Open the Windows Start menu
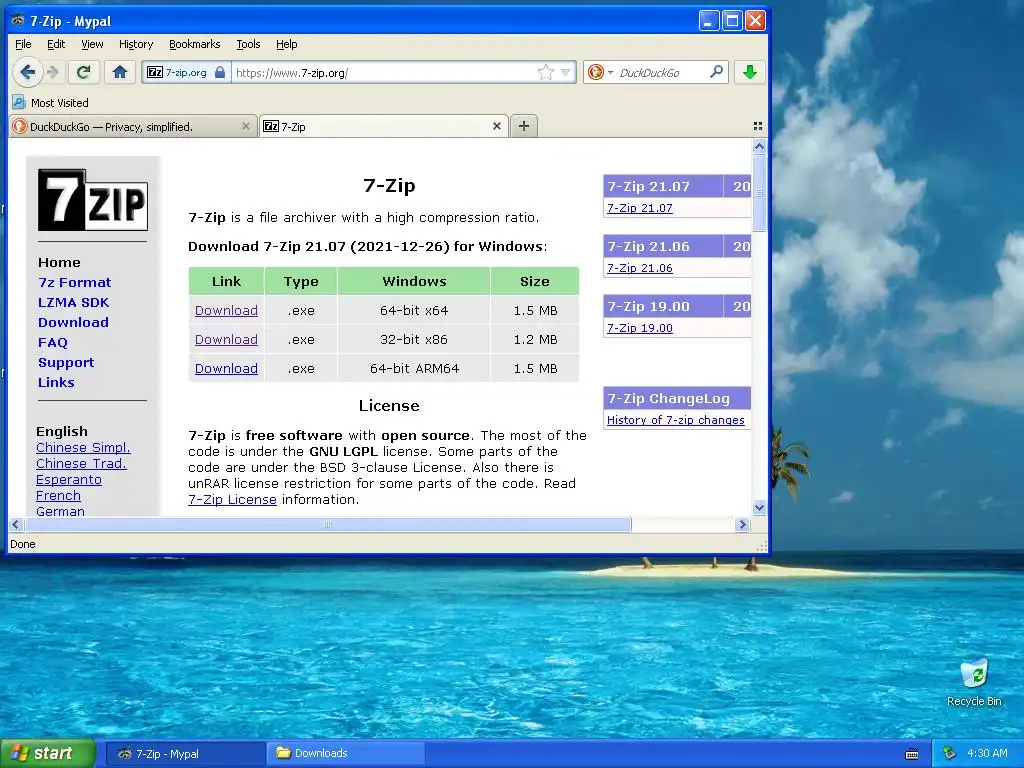Image resolution: width=1024 pixels, height=768 pixels. click(x=48, y=753)
